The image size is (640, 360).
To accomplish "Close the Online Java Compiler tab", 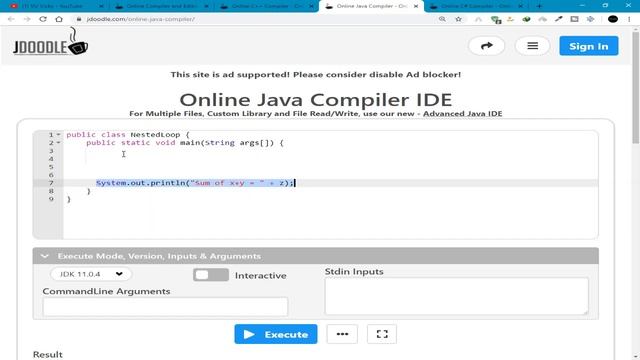I will pos(416,6).
